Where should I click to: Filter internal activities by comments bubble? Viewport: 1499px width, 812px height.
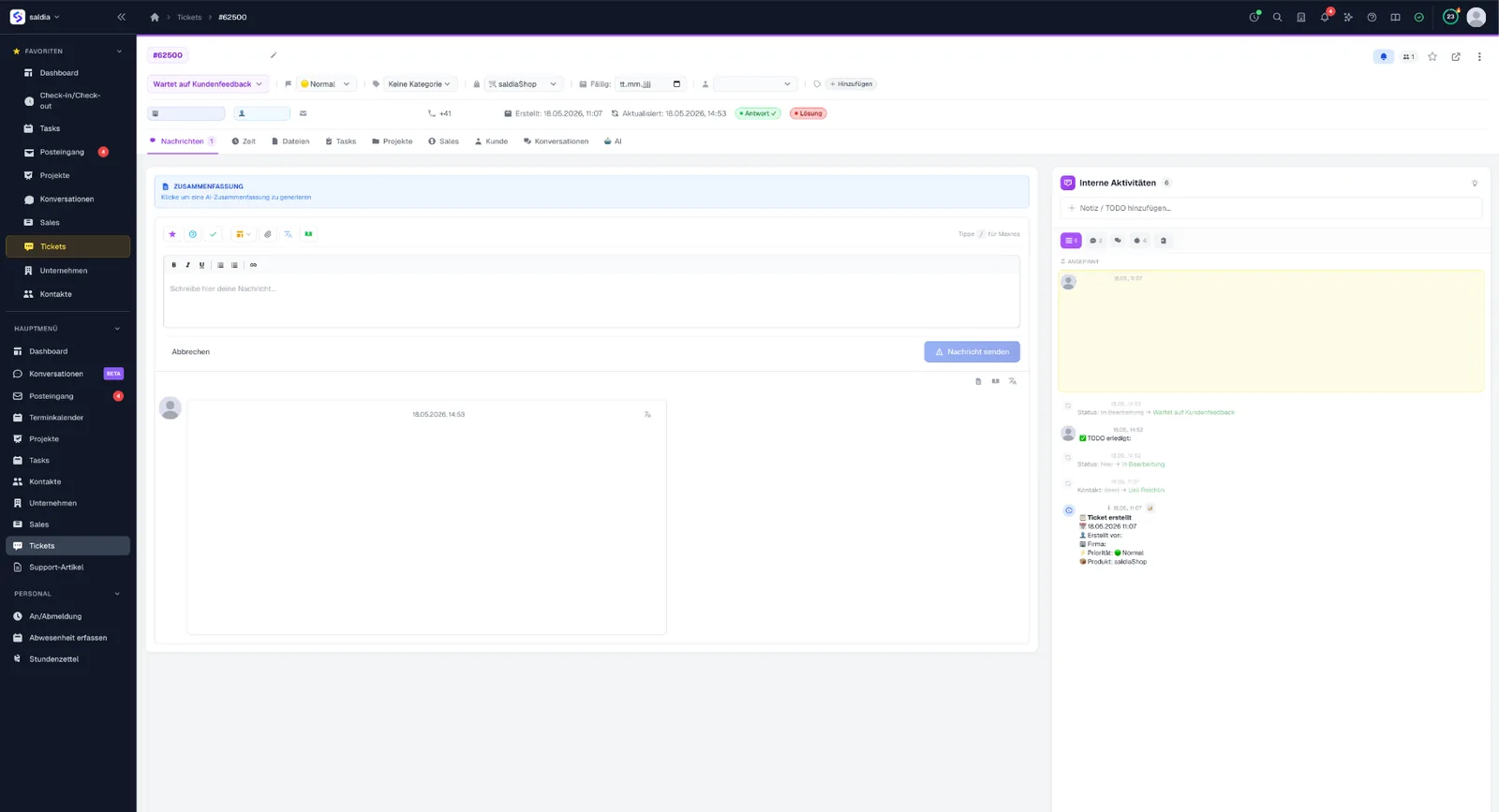coord(1095,241)
